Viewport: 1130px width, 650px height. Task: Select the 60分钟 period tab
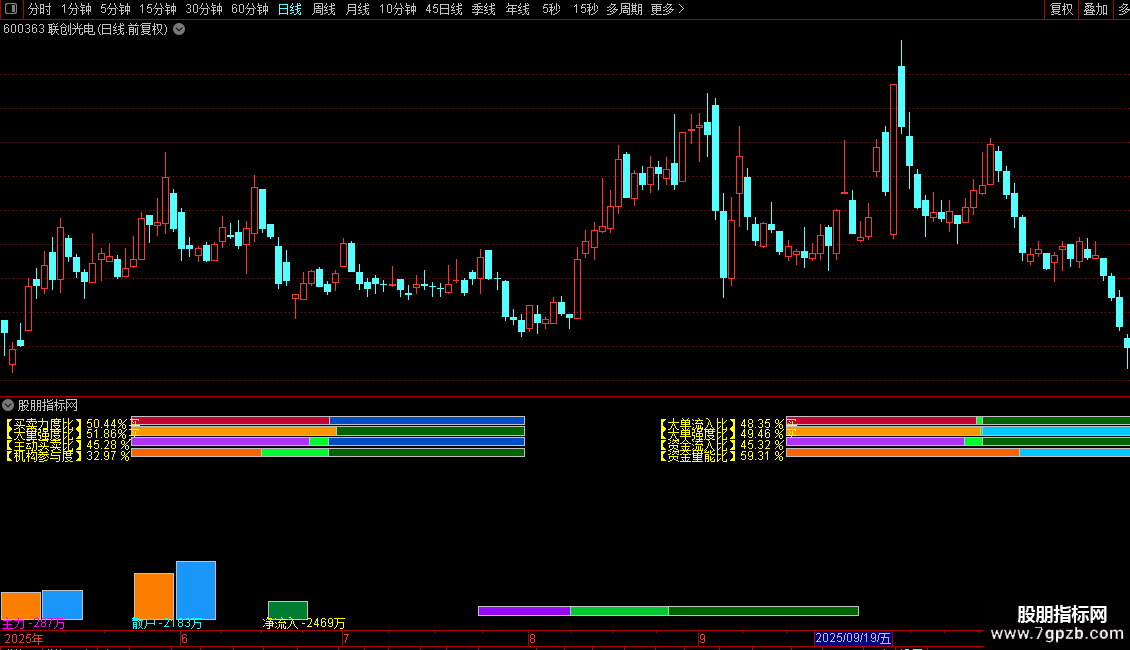[249, 9]
